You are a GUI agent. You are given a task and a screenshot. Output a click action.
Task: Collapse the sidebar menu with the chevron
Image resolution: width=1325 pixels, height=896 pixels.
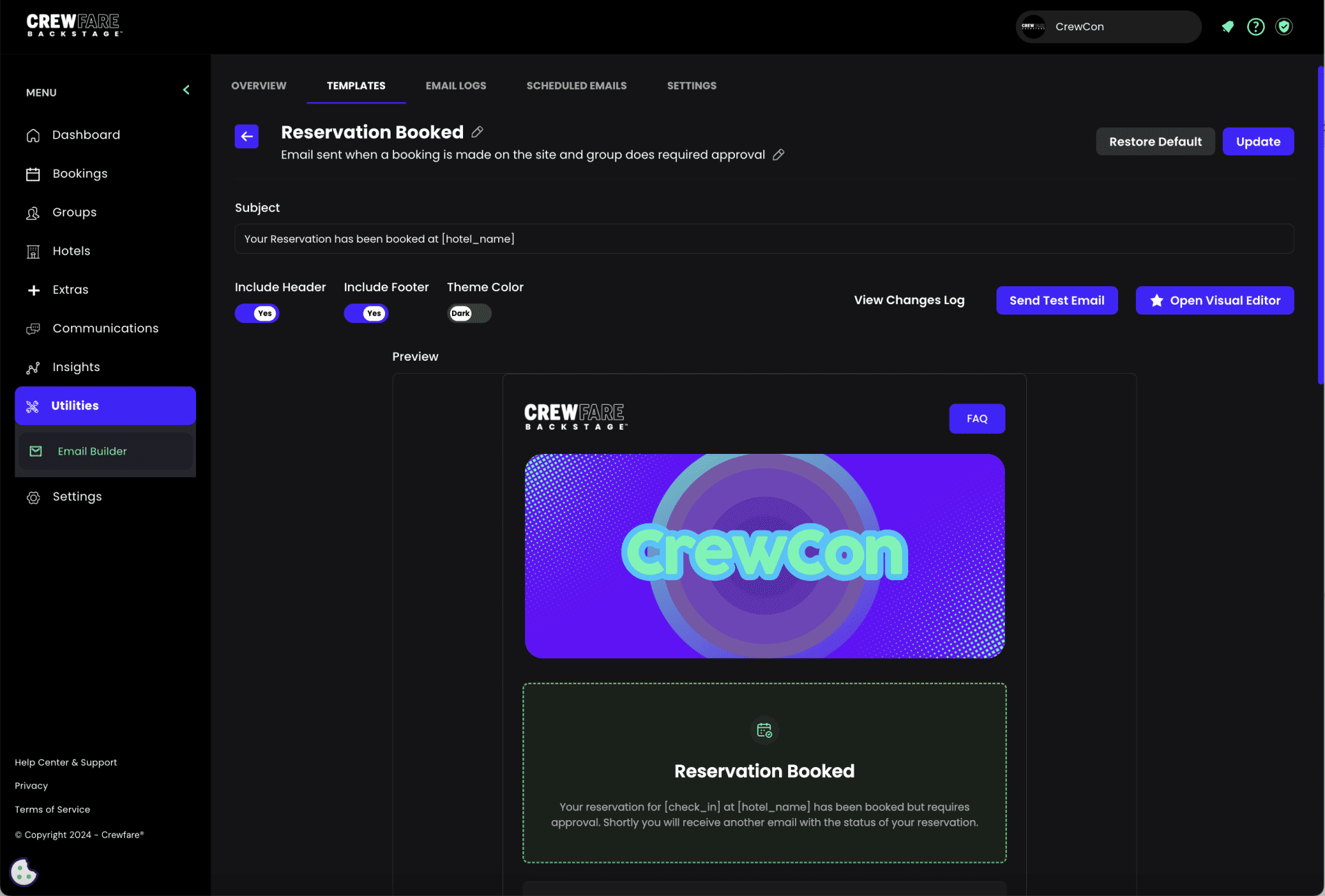point(186,90)
